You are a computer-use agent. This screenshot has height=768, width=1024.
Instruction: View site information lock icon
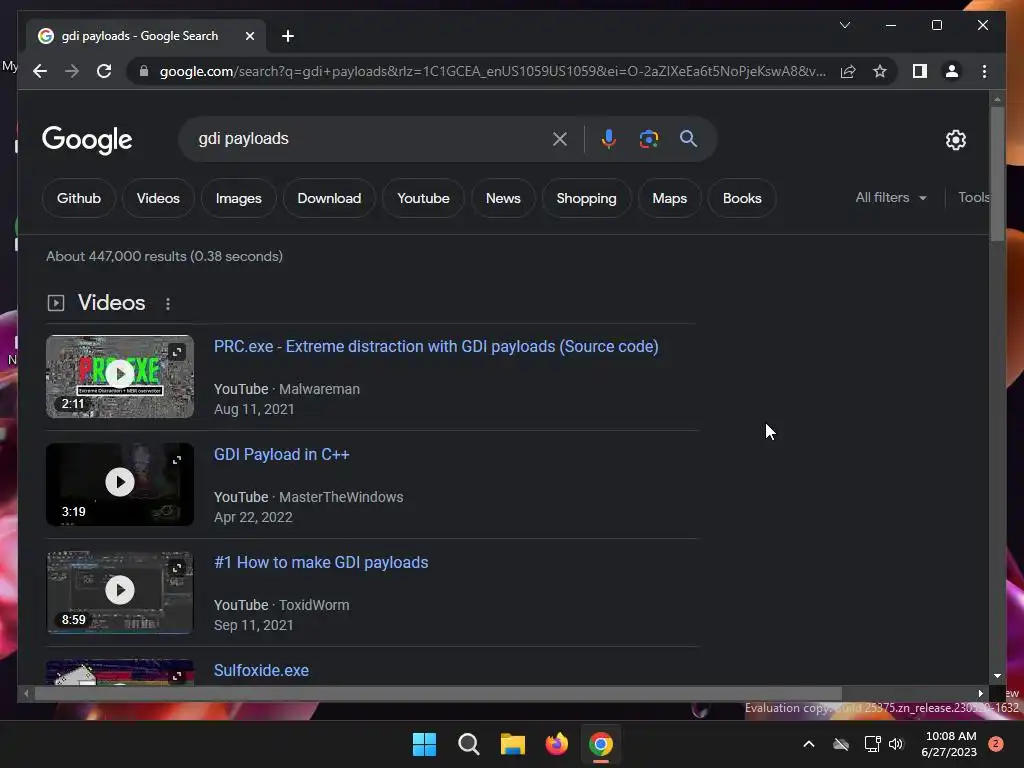point(144,71)
